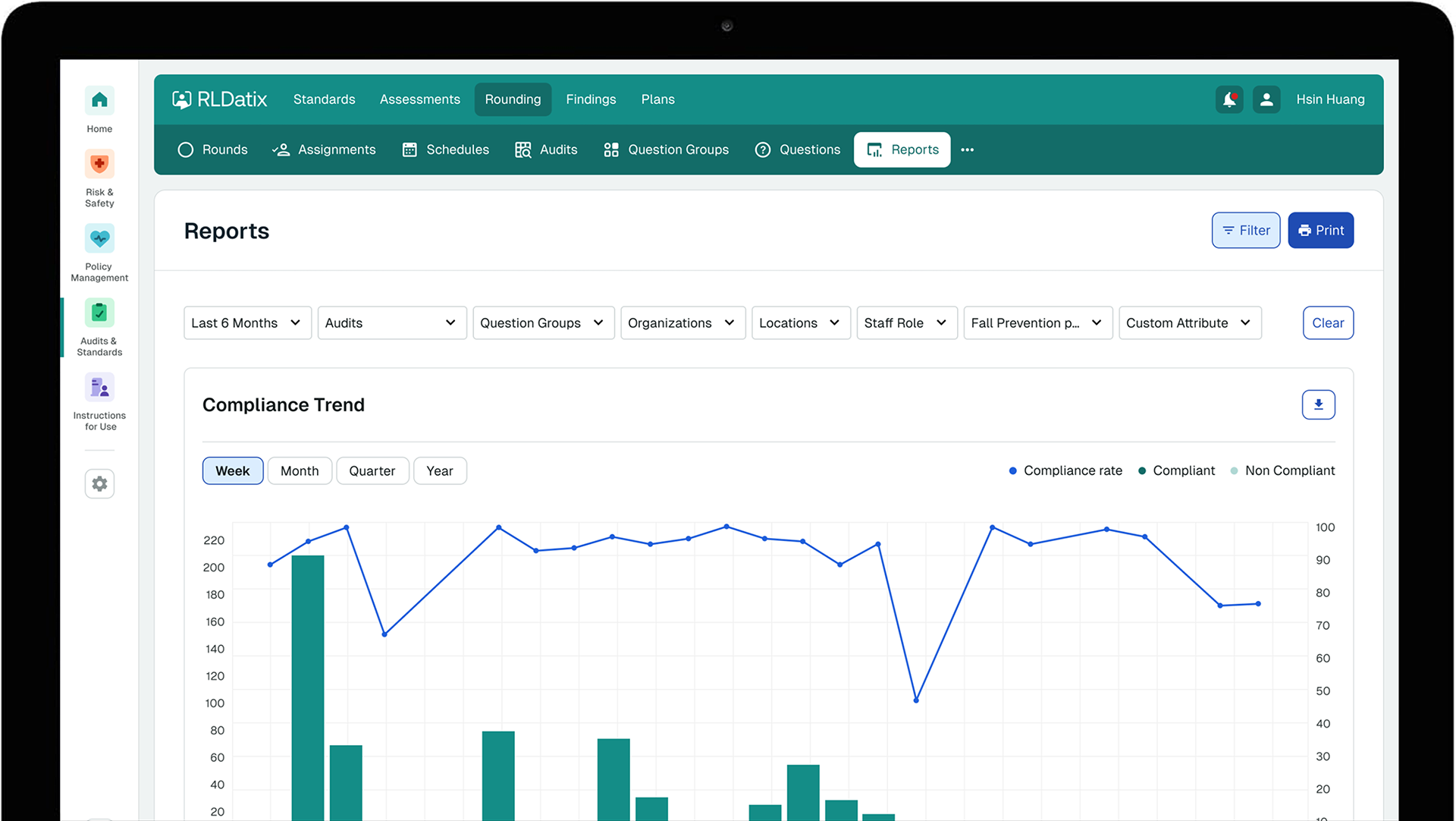Viewport: 1456px width, 821px height.
Task: Click the download chart icon
Action: pyautogui.click(x=1319, y=404)
